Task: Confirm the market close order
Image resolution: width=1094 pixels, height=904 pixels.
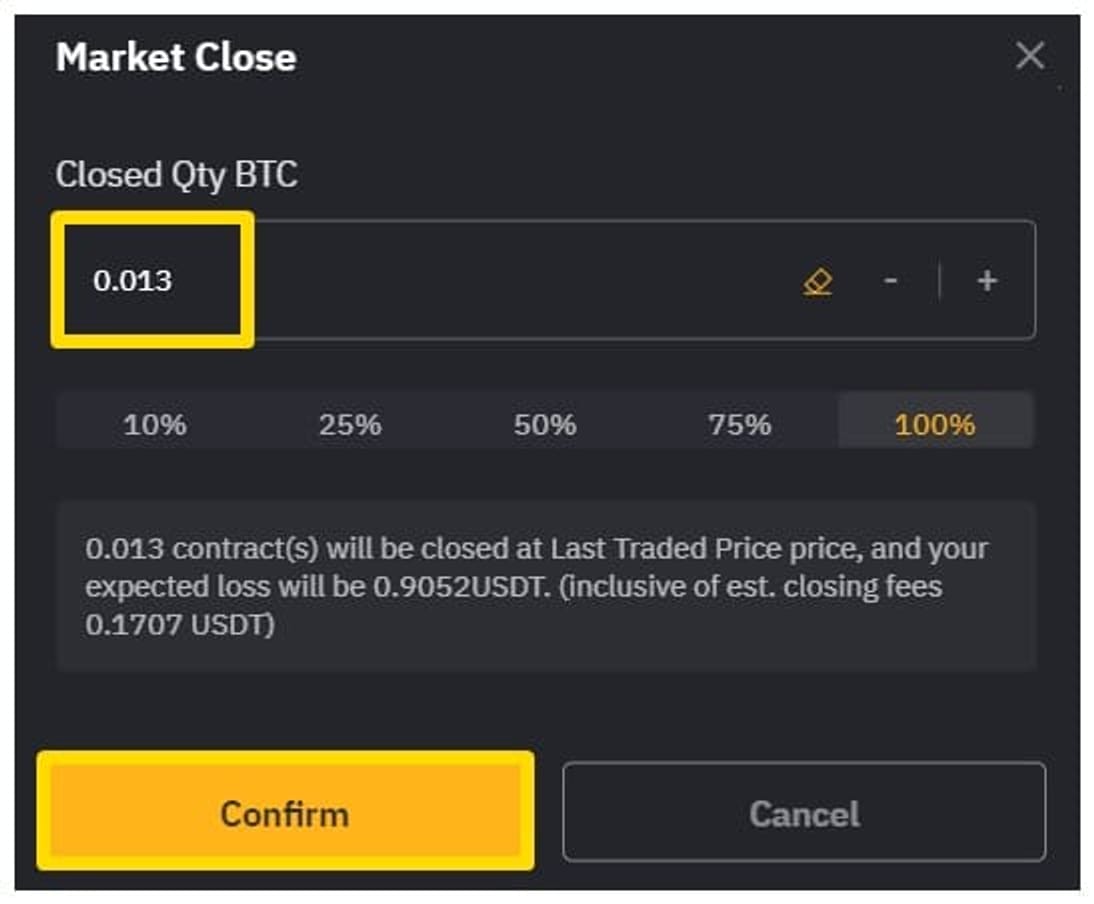Action: 285,812
